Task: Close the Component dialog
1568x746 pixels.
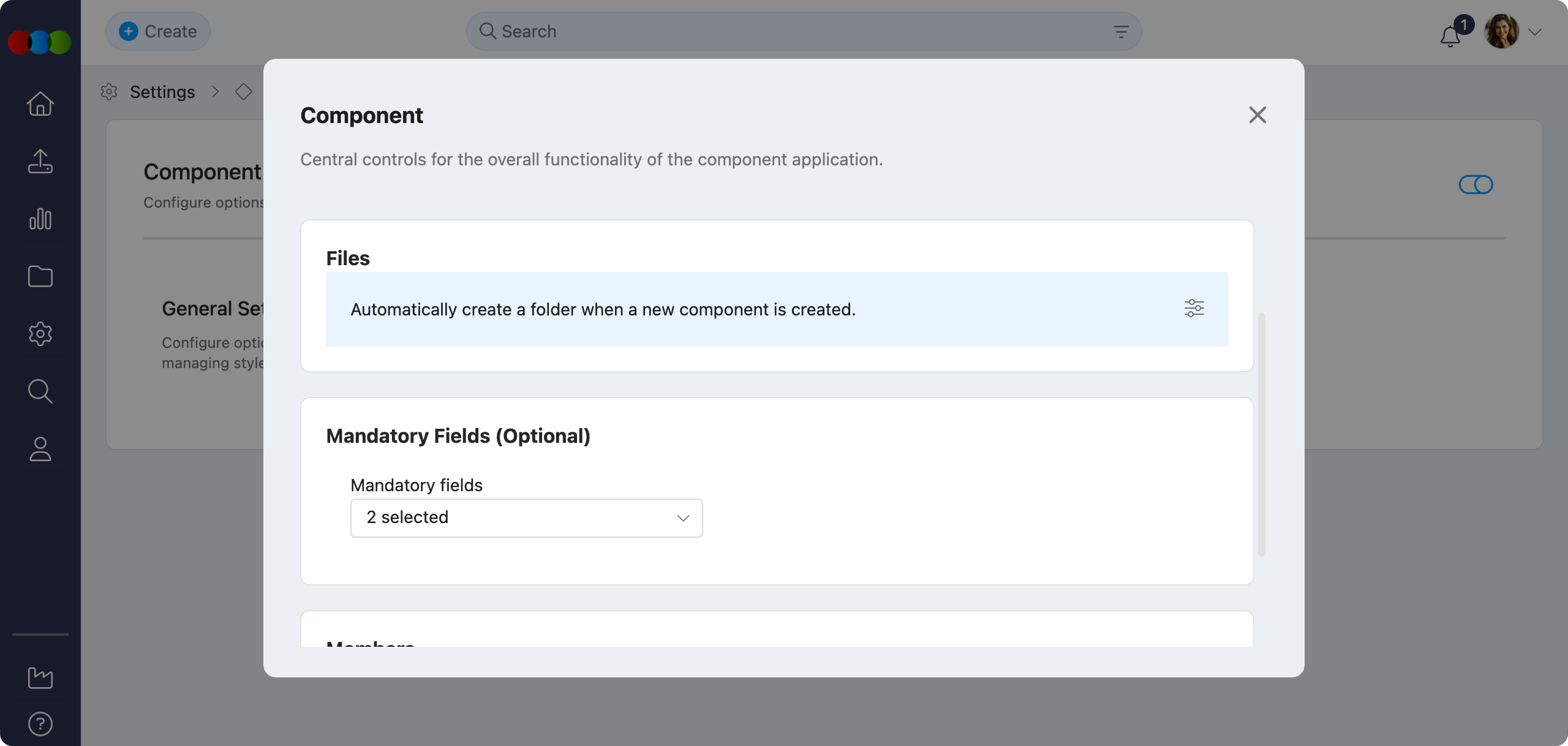Action: pos(1257,115)
